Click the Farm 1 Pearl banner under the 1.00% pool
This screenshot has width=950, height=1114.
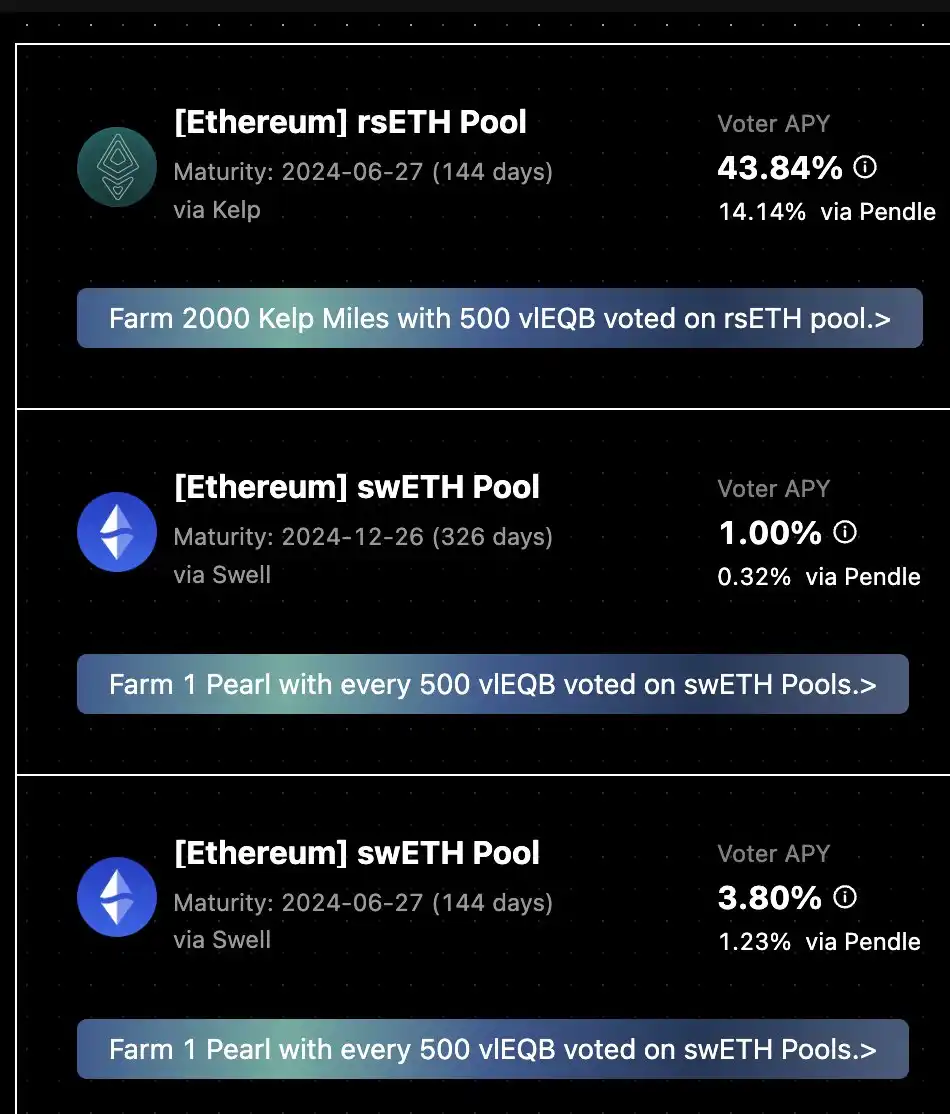(492, 684)
